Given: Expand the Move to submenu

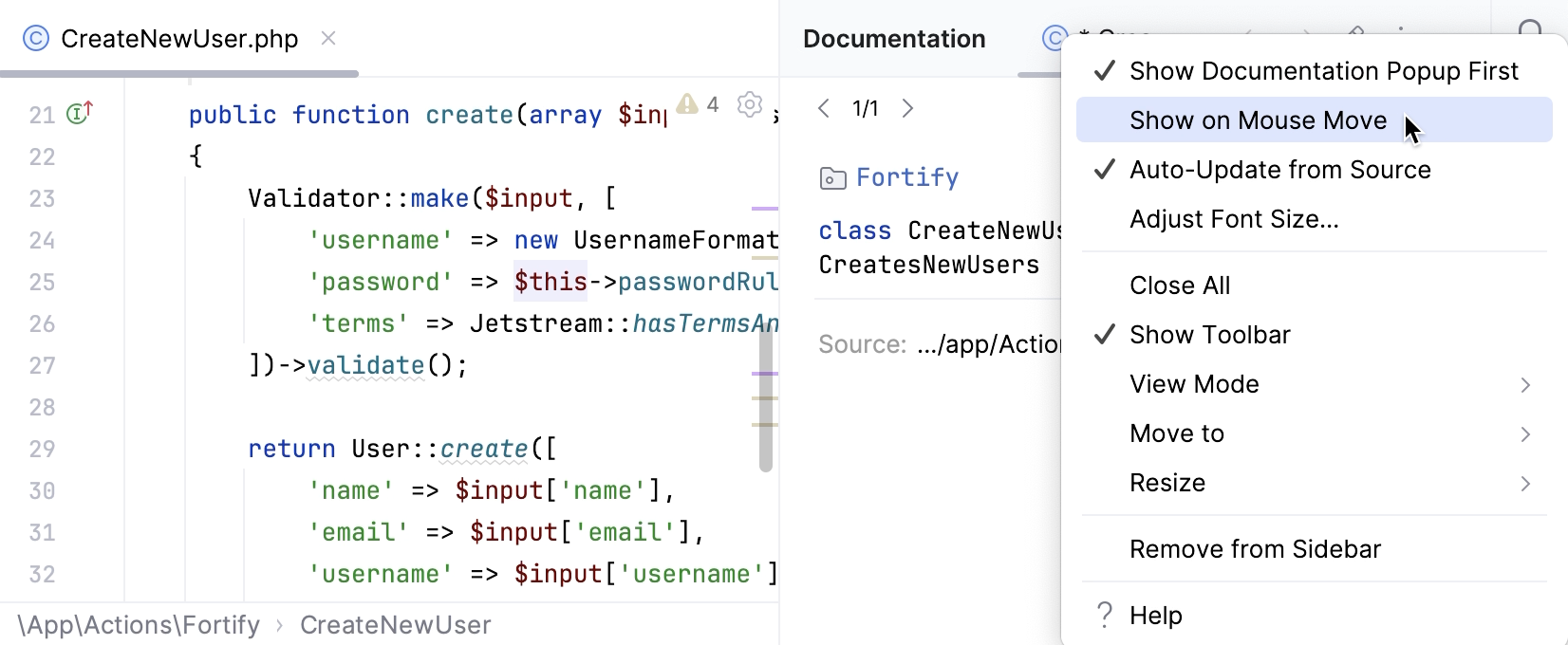Looking at the screenshot, I should (x=1315, y=433).
